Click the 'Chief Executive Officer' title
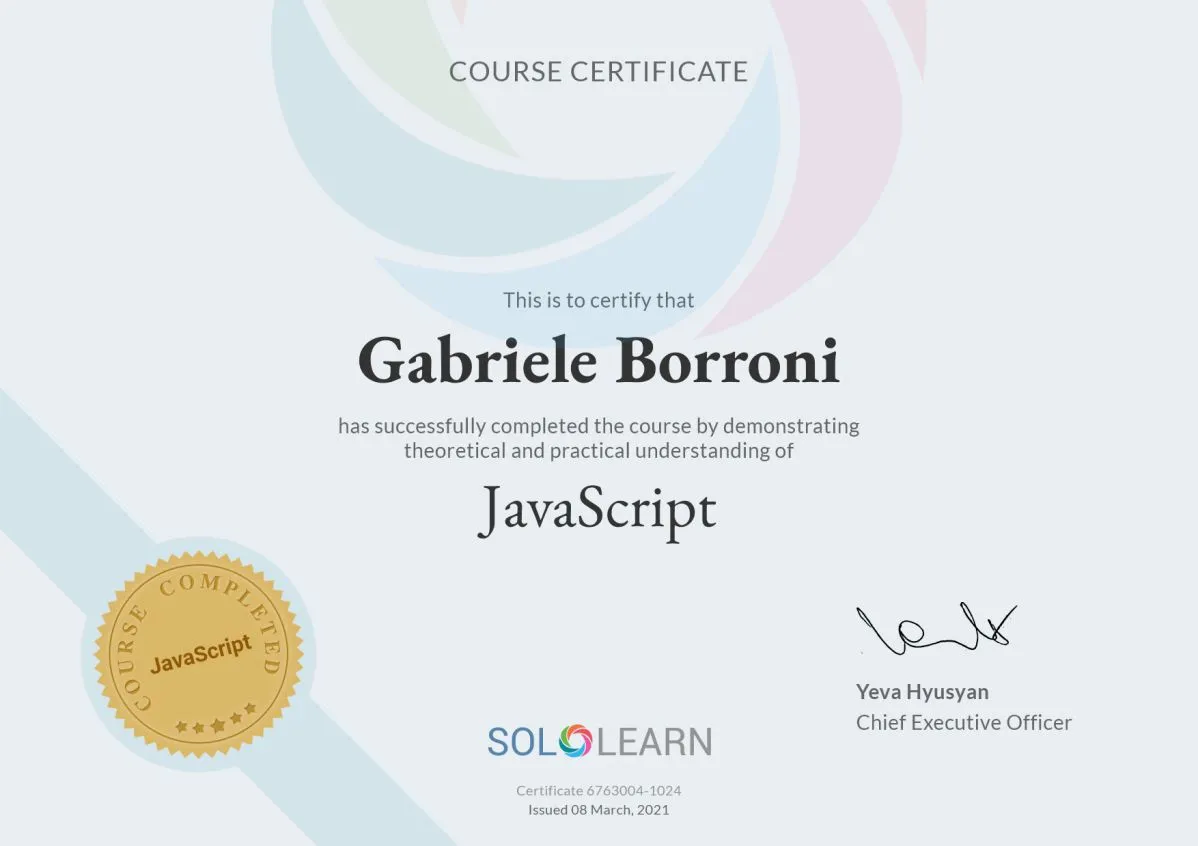 963,722
